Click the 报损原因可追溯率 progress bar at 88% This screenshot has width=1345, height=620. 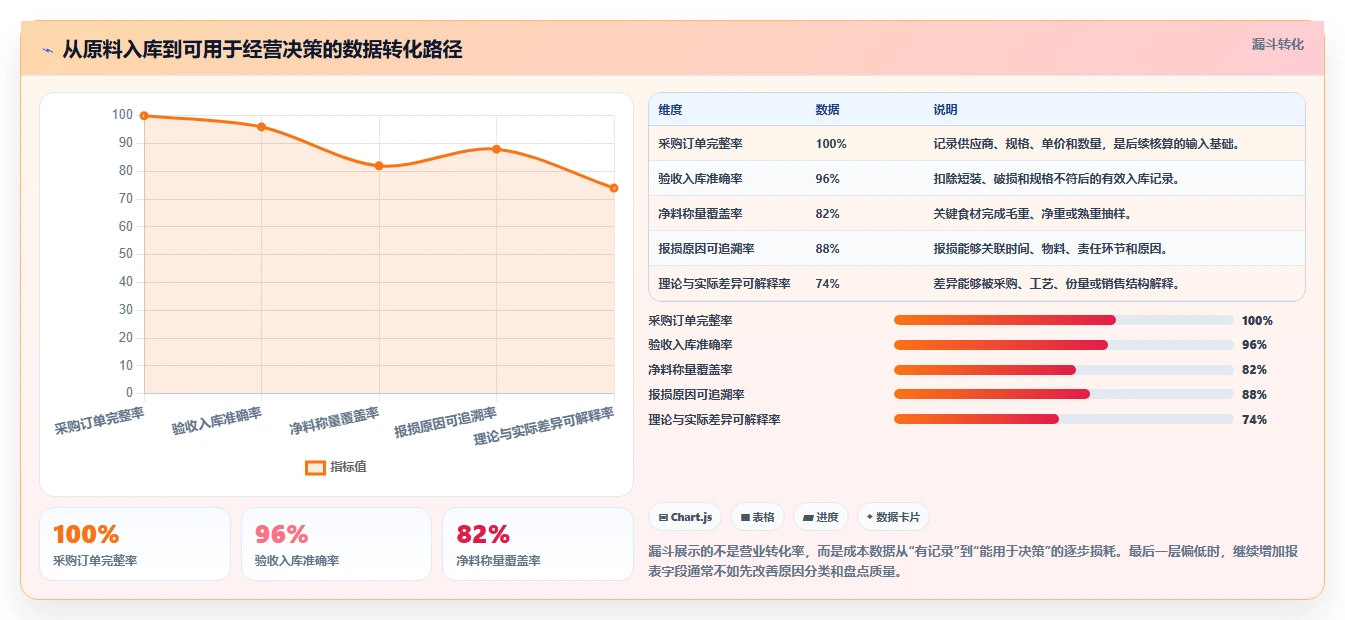coord(1063,394)
